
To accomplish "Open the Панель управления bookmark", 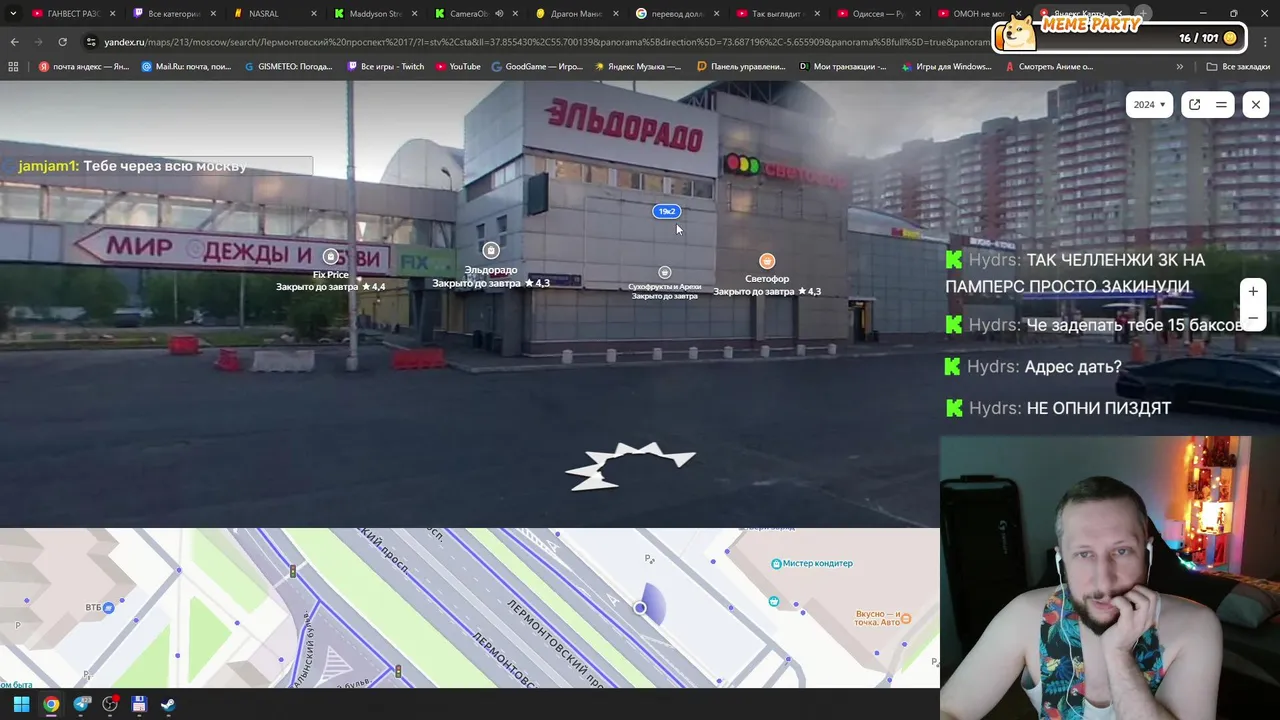I will (x=741, y=67).
